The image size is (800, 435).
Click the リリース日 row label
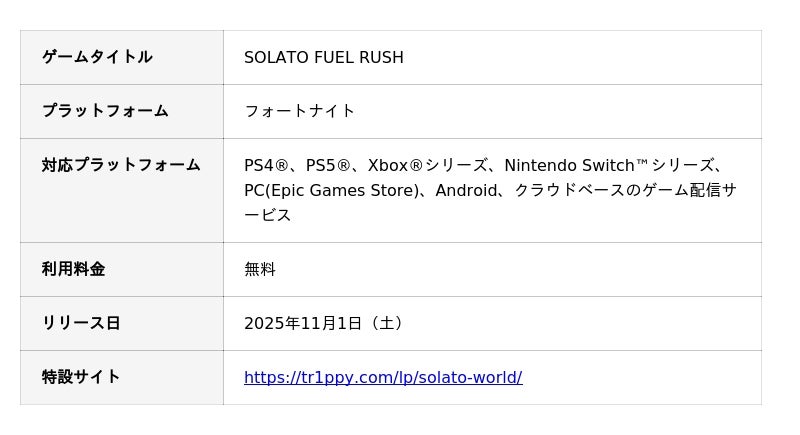point(81,323)
